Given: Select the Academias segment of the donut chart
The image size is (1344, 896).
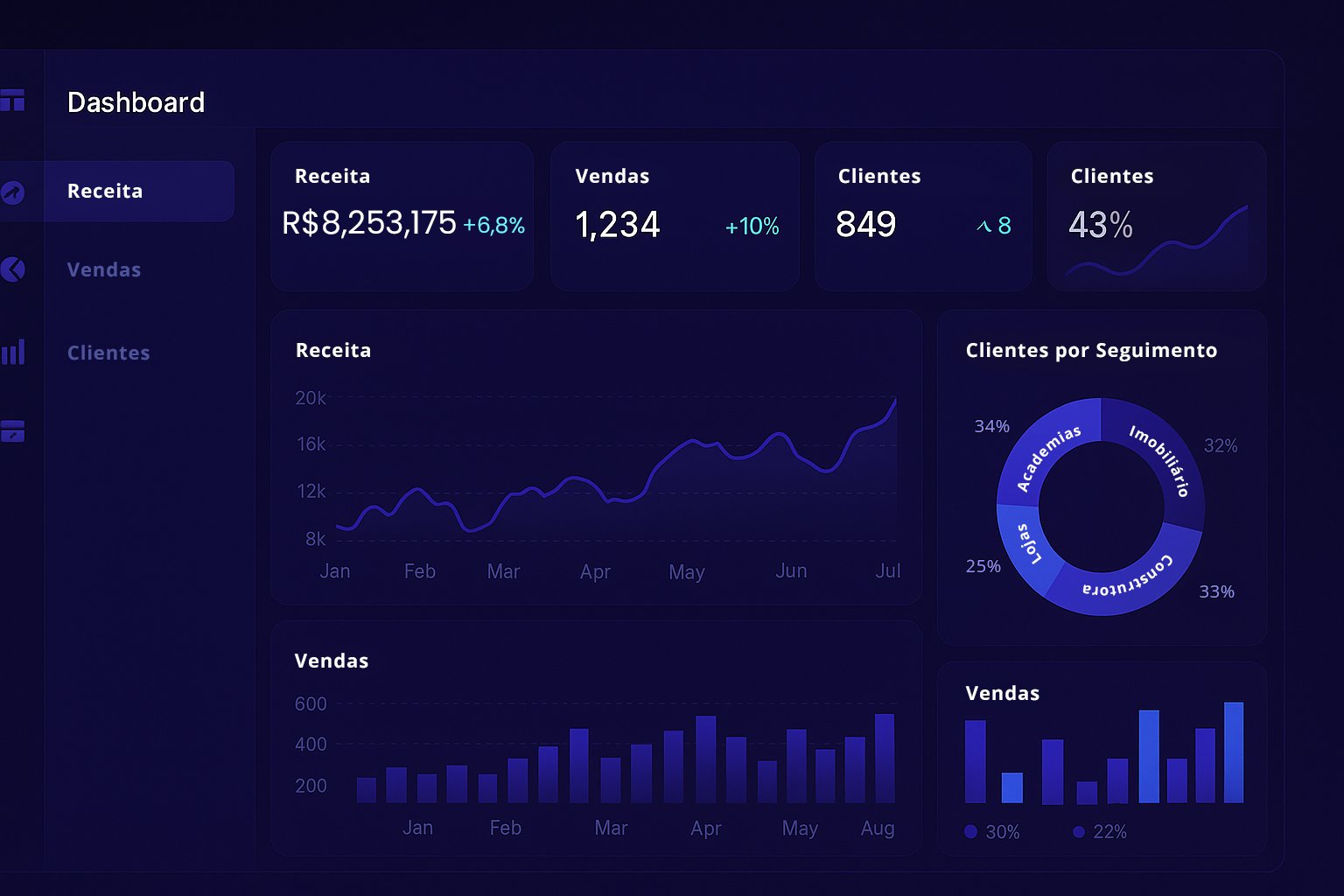Looking at the screenshot, I should pyautogui.click(x=1047, y=447).
